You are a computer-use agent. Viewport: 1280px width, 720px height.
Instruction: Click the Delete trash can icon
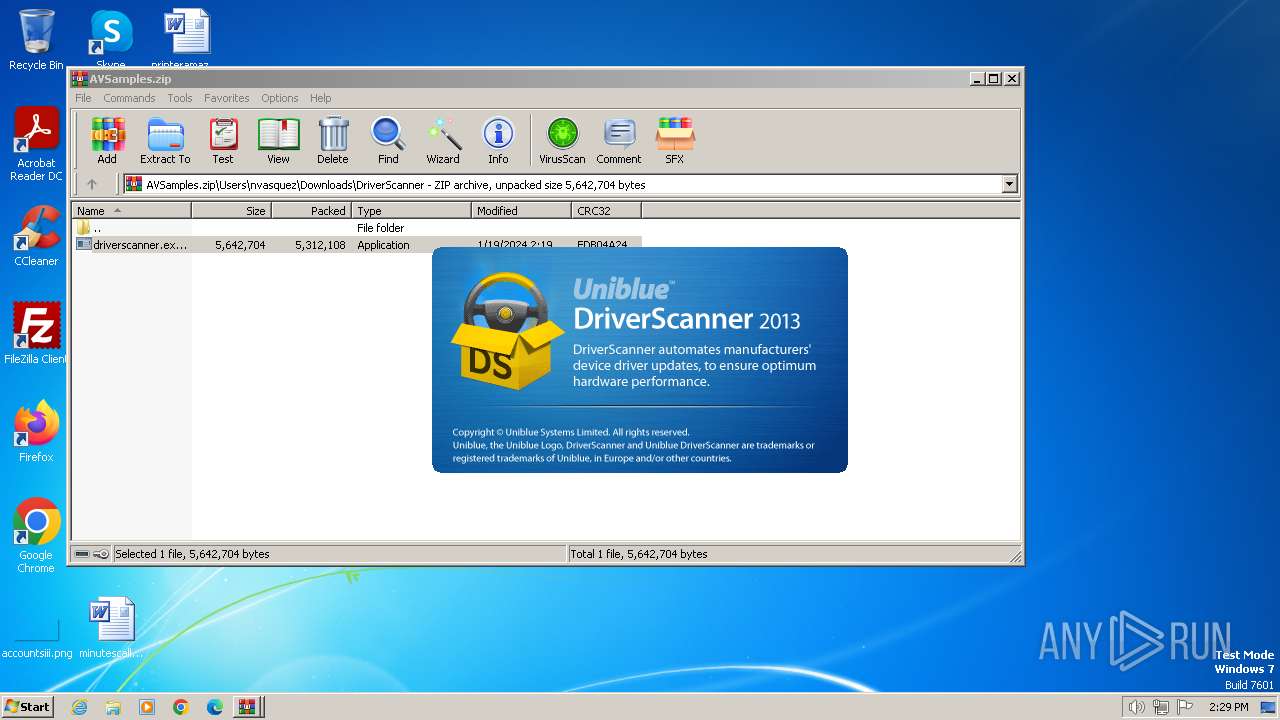pyautogui.click(x=333, y=140)
